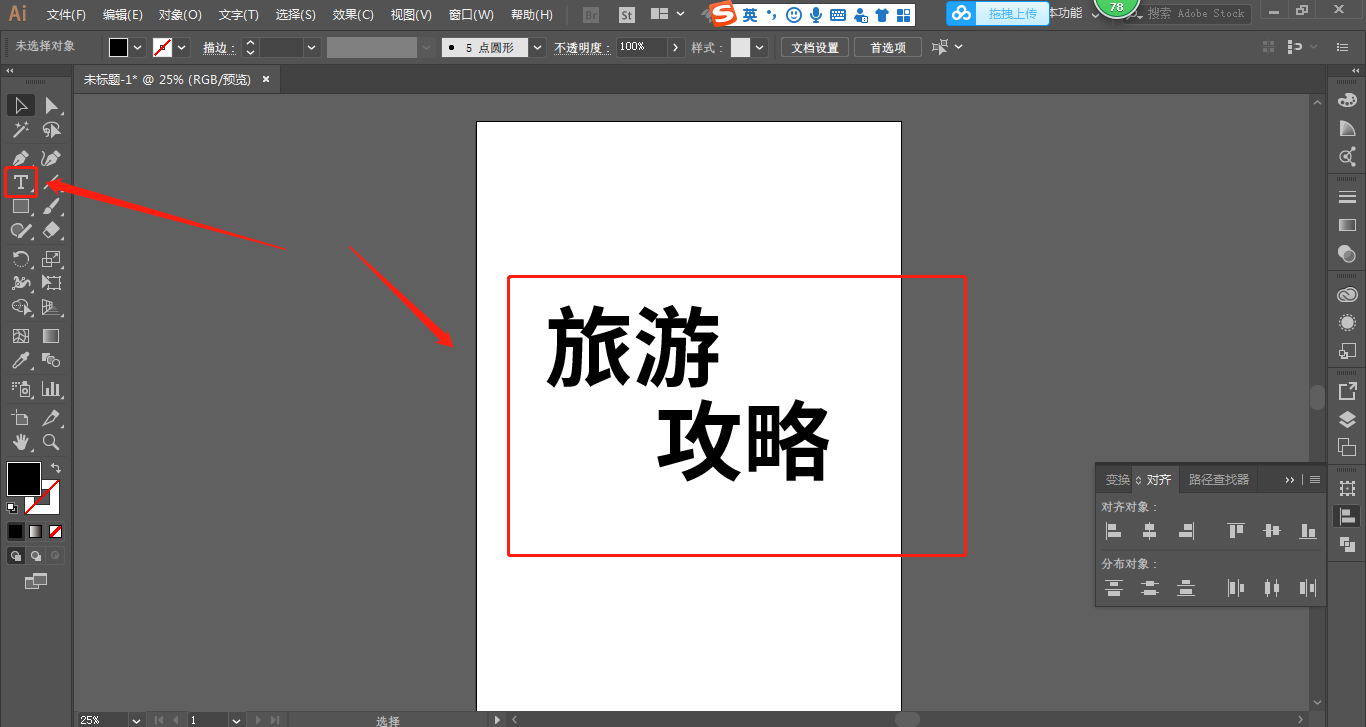The image size is (1366, 727).
Task: Click horizontal align center icon
Action: 1149,531
